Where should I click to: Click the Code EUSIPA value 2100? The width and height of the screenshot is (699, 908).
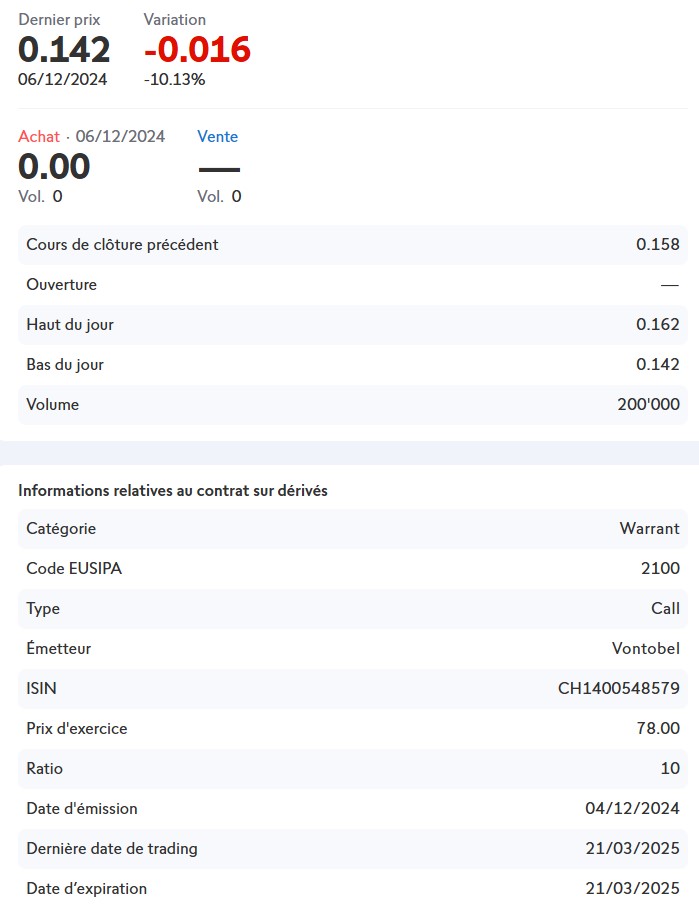pos(660,569)
